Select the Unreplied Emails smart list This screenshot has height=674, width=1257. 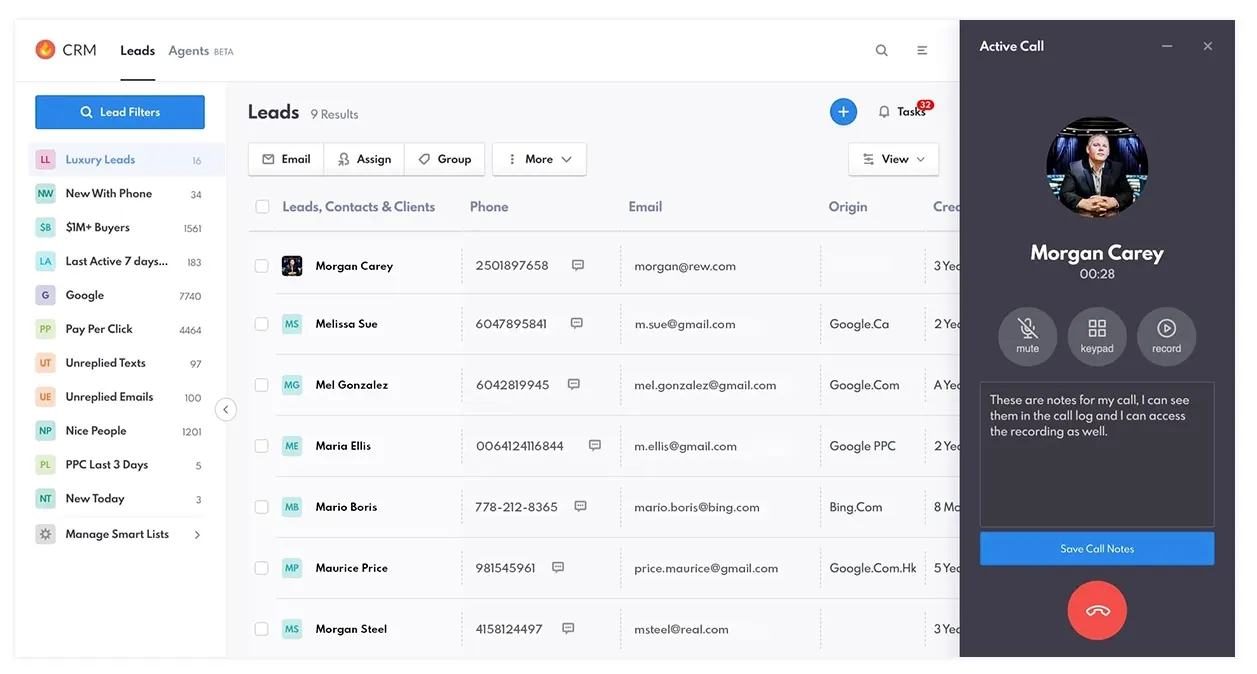pos(127,397)
